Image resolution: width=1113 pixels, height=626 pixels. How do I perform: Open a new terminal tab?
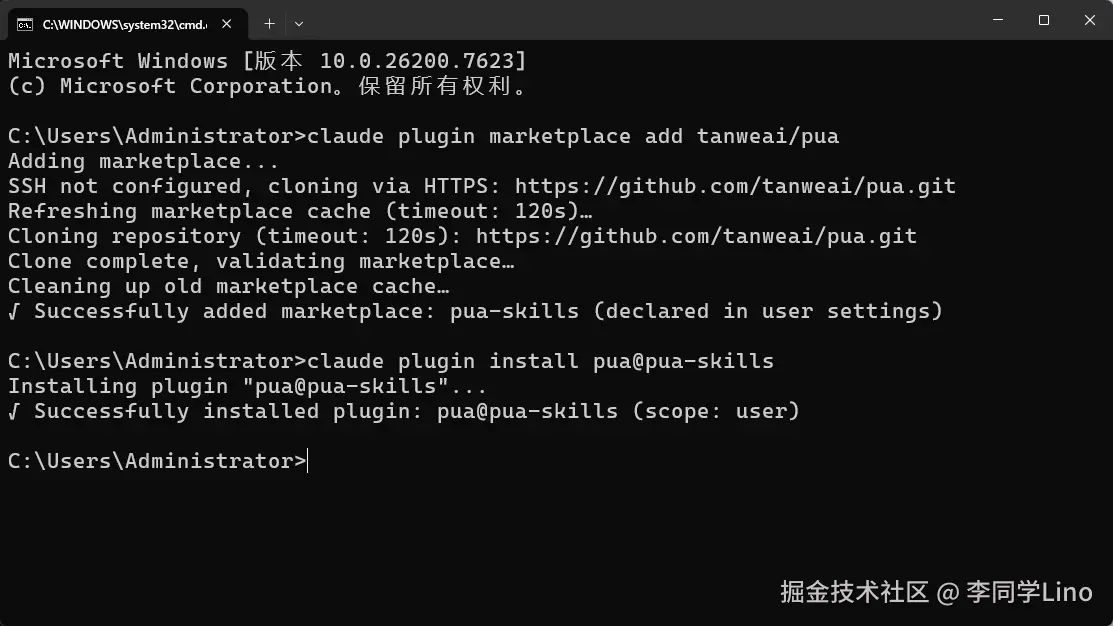point(269,23)
